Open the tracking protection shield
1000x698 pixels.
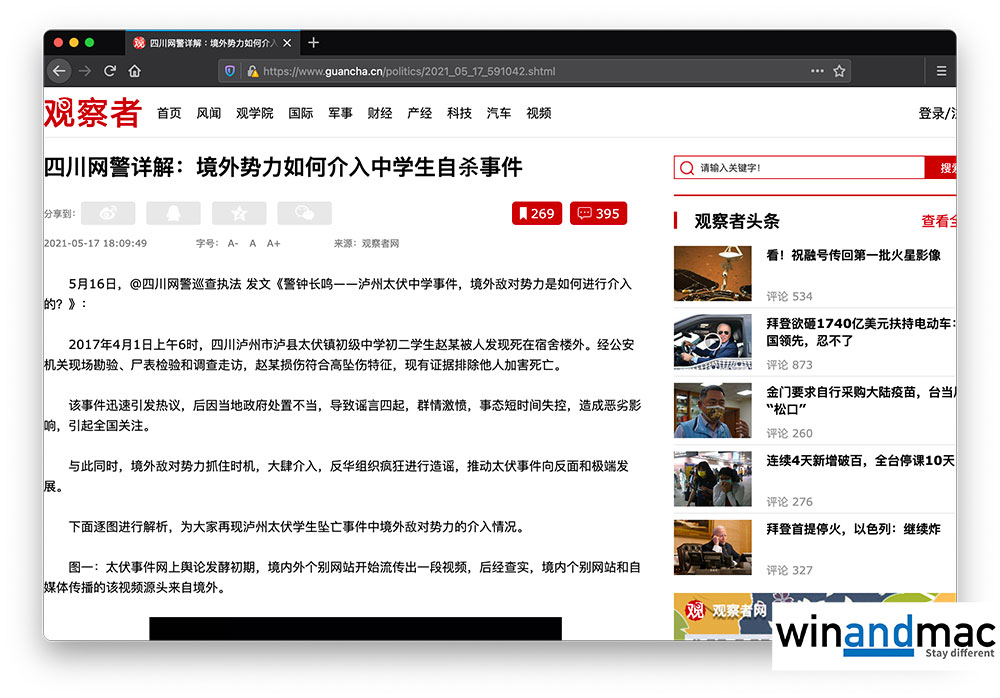click(x=230, y=71)
